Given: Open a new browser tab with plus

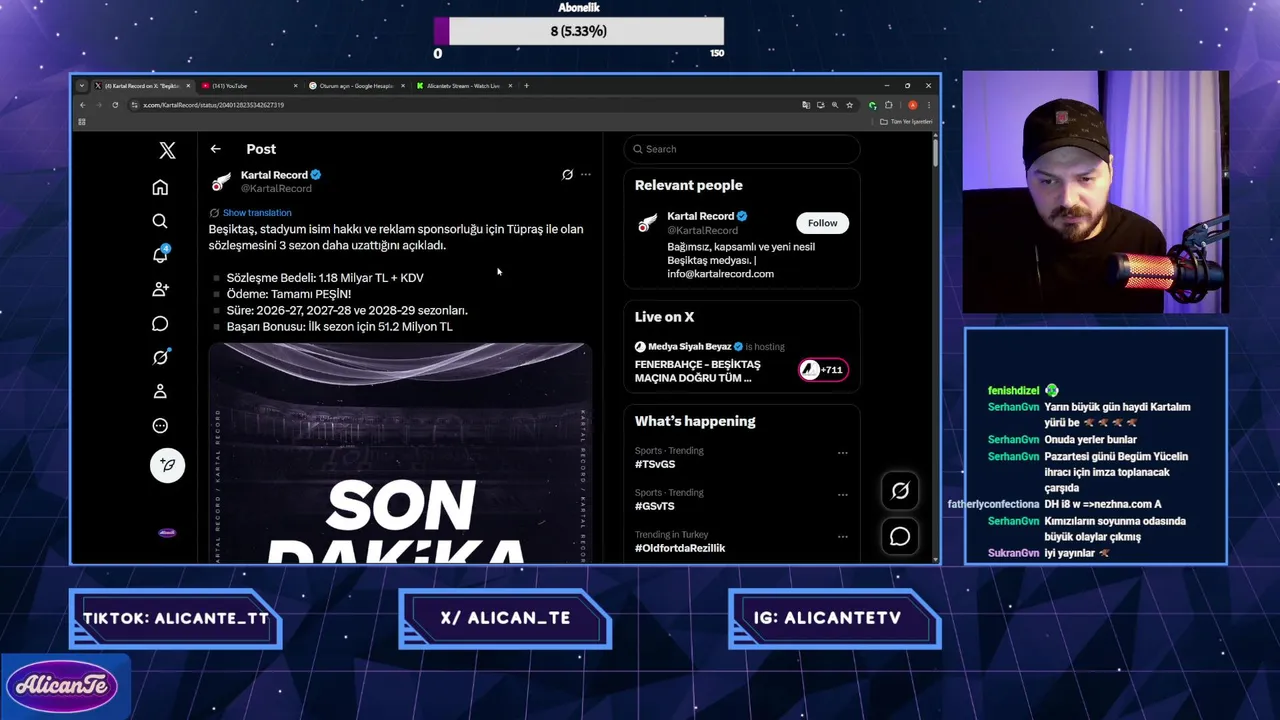Looking at the screenshot, I should coord(527,86).
